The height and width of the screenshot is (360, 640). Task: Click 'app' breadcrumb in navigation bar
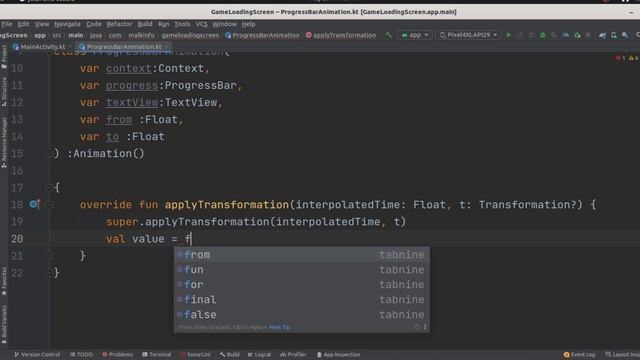(x=40, y=36)
